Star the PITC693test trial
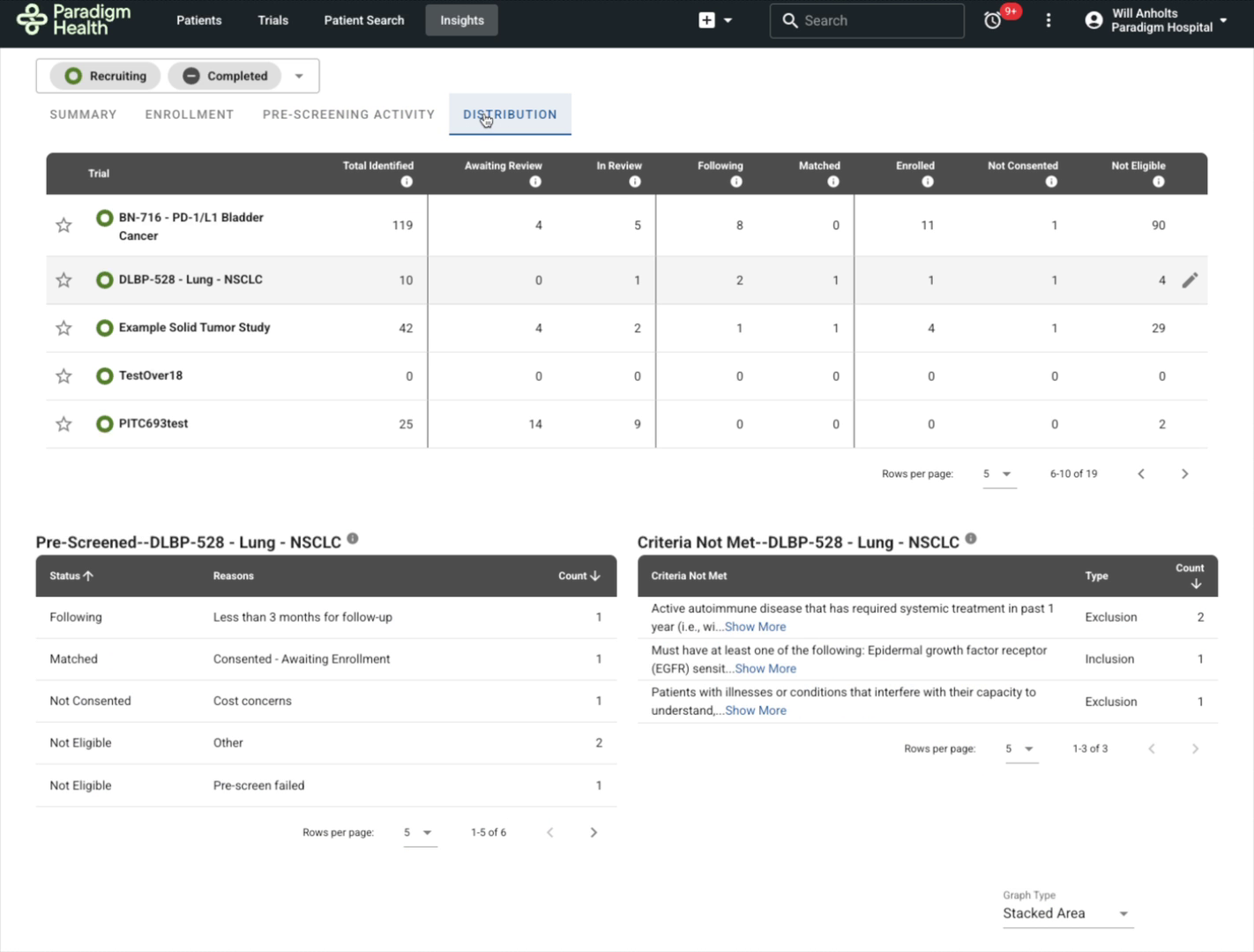The width and height of the screenshot is (1254, 952). 63,424
